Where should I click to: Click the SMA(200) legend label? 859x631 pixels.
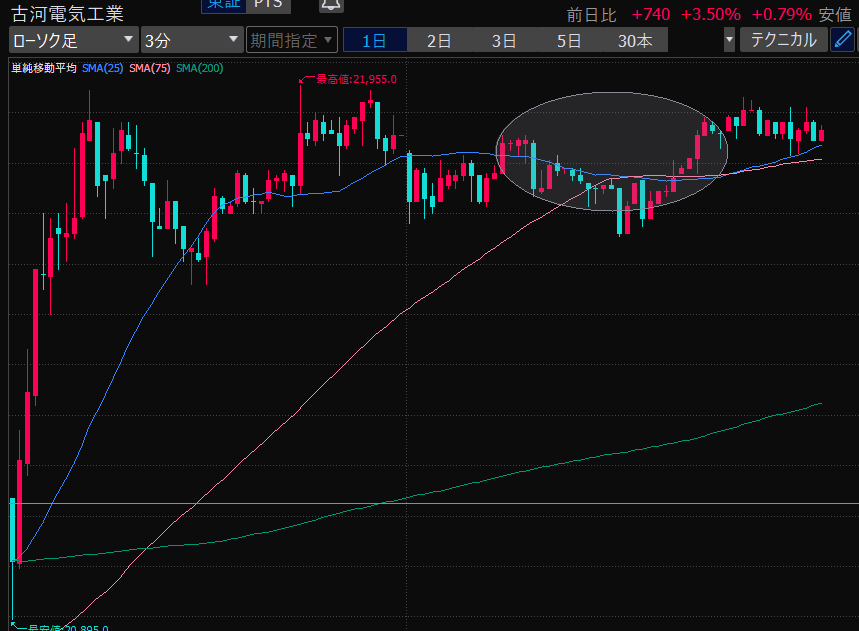[x=199, y=68]
